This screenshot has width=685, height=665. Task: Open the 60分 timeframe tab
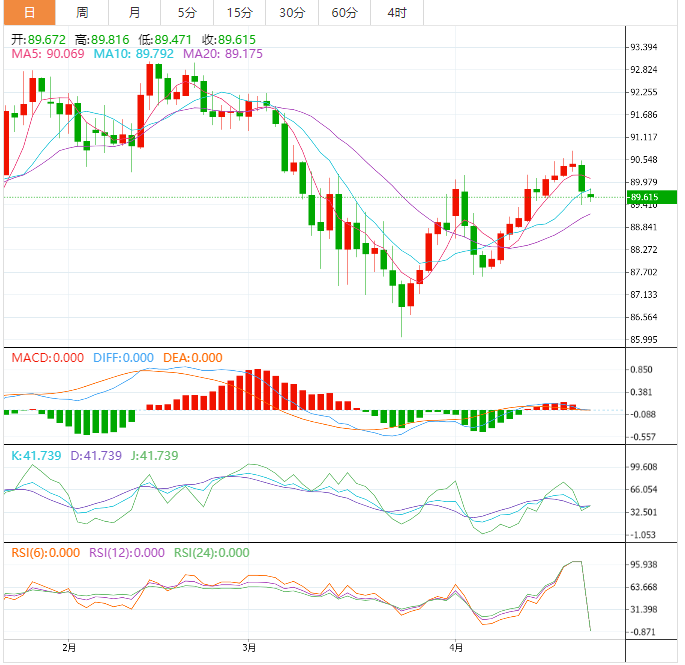click(344, 13)
